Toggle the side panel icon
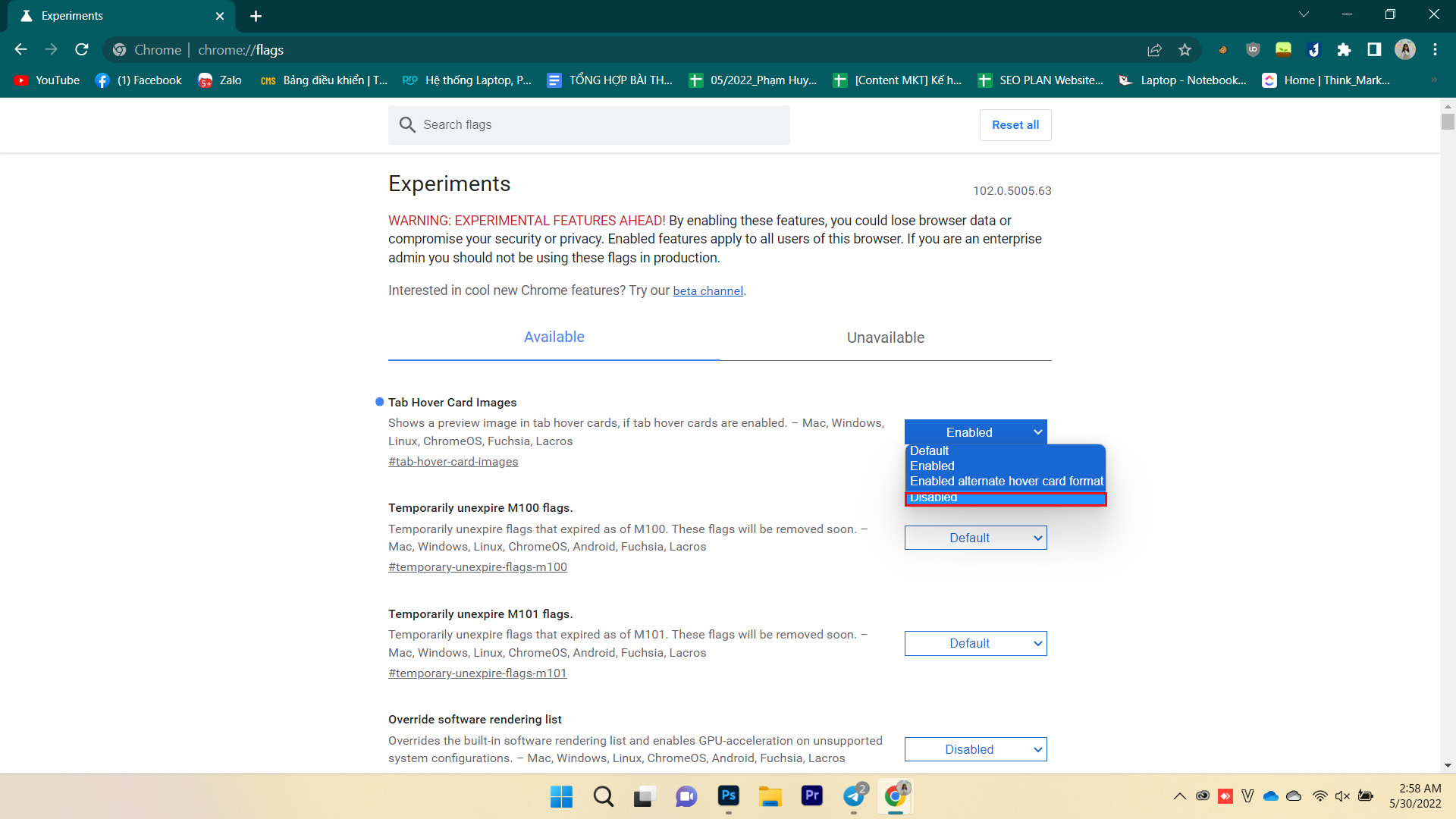This screenshot has width=1456, height=819. click(1374, 50)
